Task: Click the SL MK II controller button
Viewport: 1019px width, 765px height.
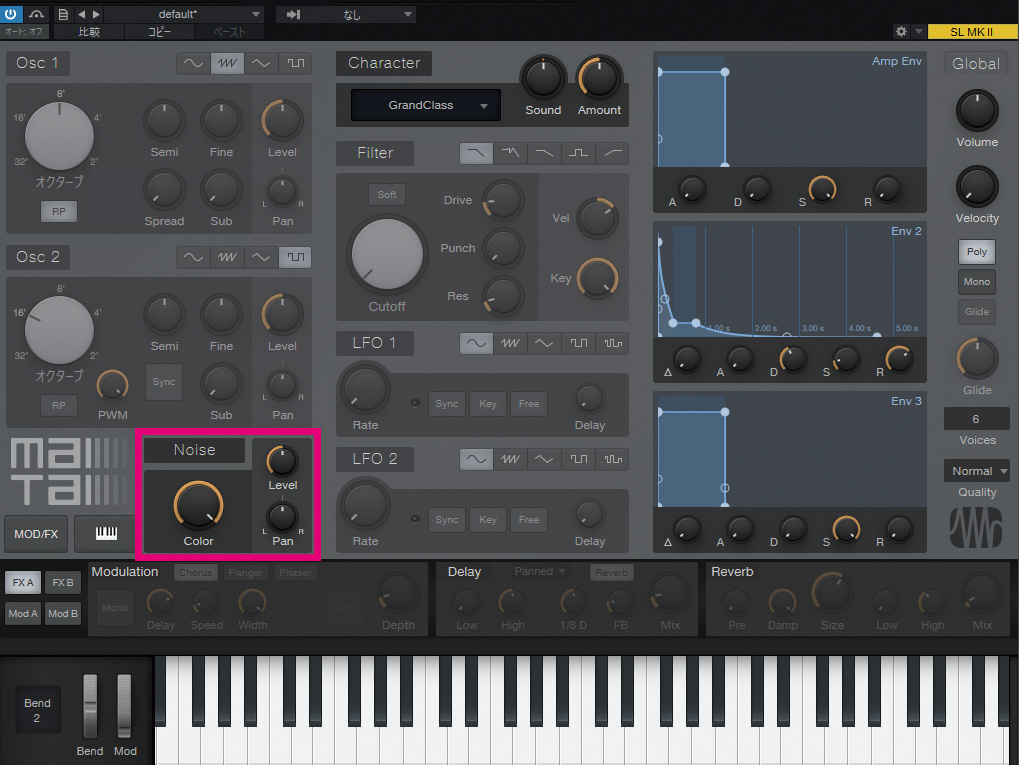Action: 972,32
